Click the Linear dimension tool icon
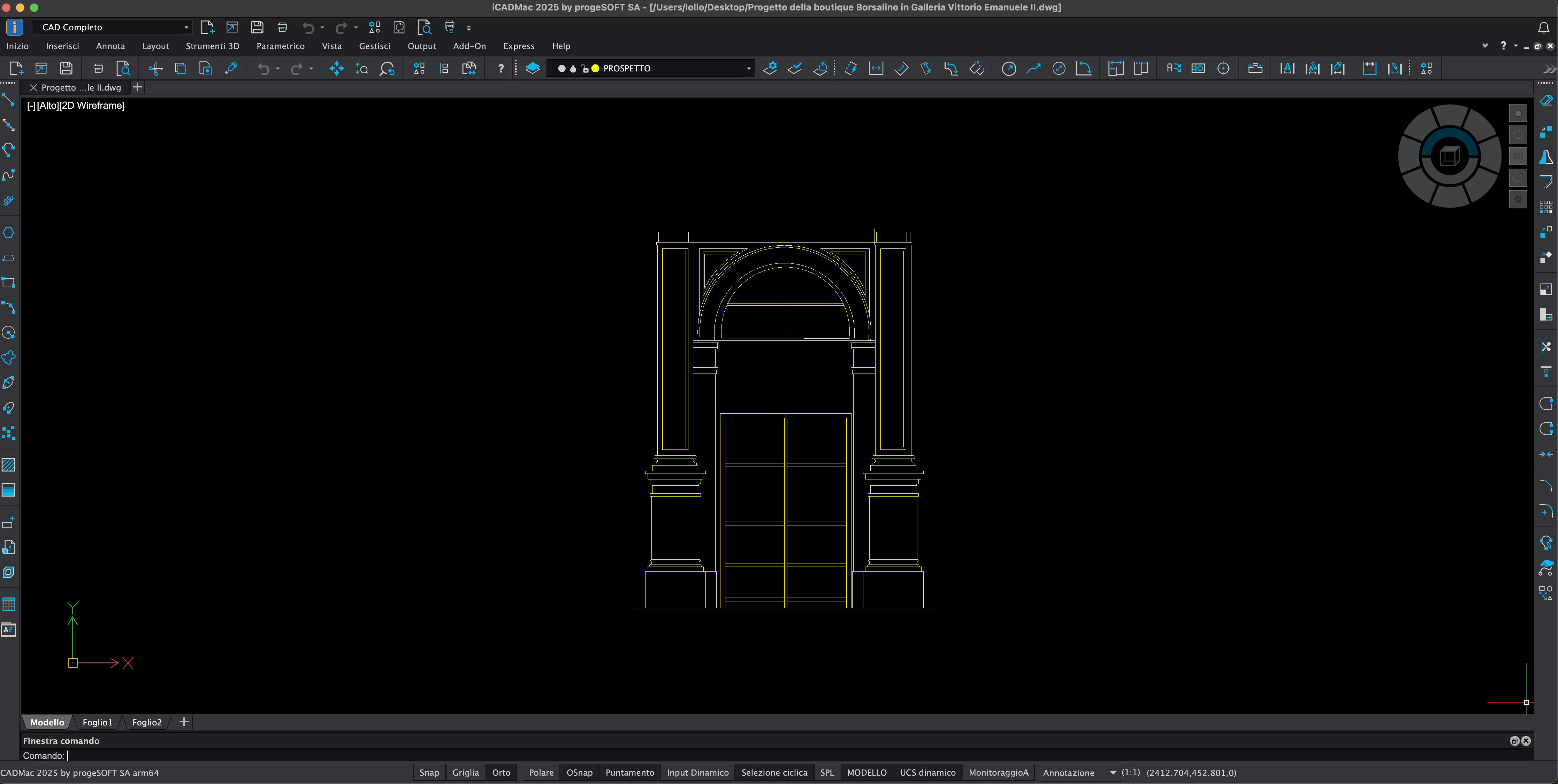The width and height of the screenshot is (1558, 784). (876, 68)
